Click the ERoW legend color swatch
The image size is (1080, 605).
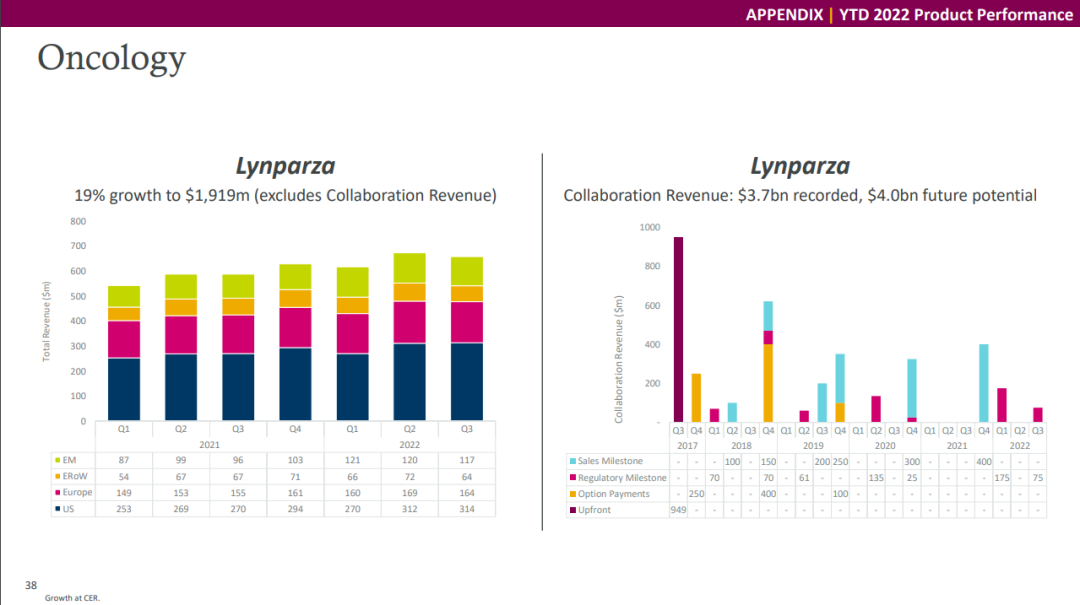coord(56,475)
